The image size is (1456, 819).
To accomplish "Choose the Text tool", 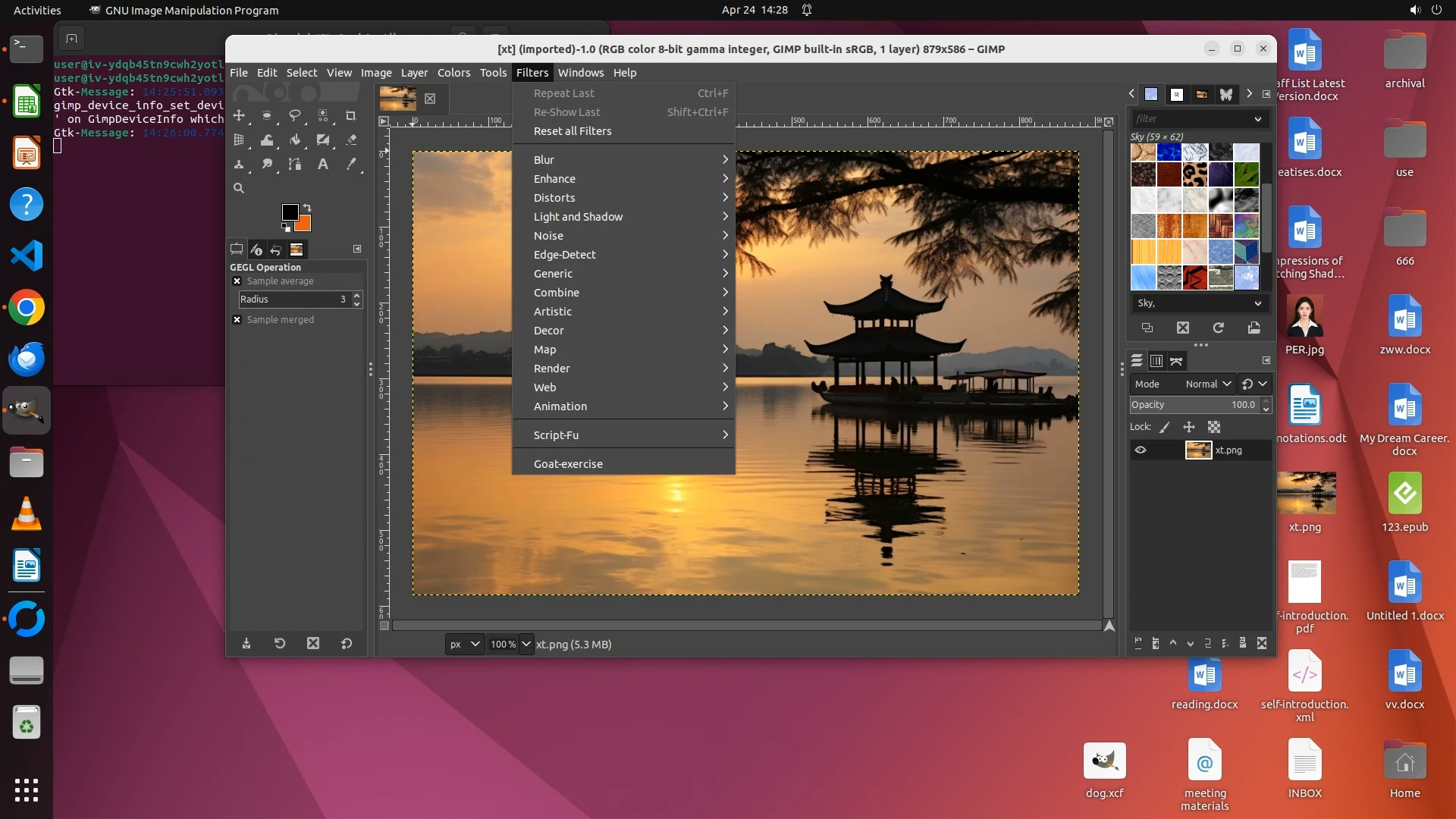I will 323,164.
